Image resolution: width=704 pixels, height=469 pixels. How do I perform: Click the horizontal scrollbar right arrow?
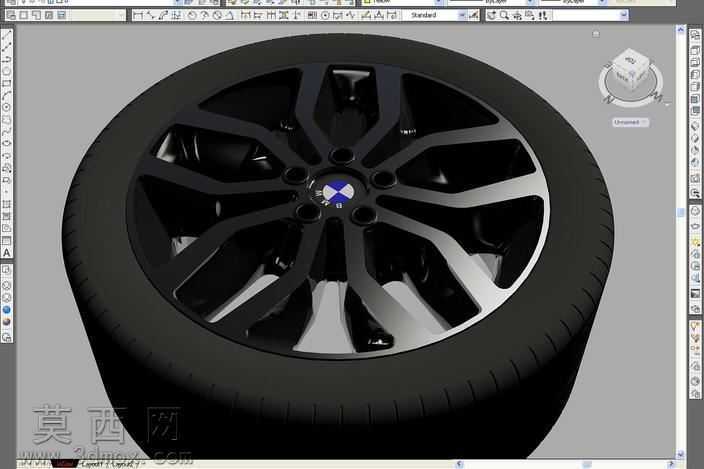pos(671,464)
